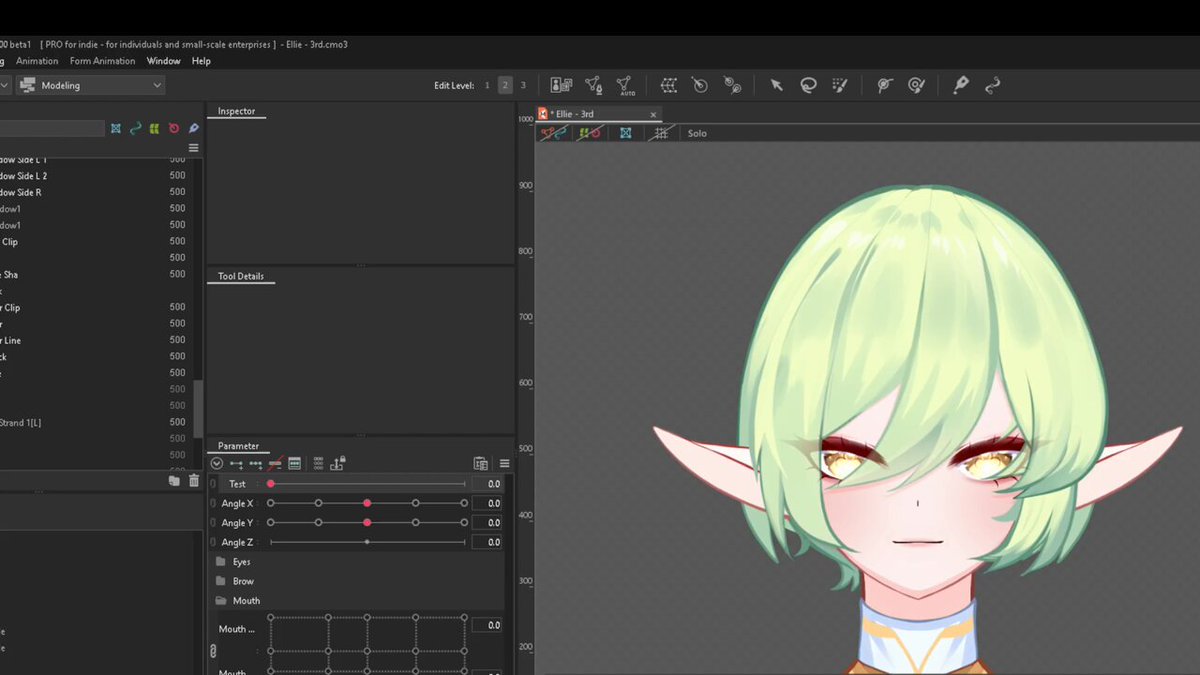Select the Create rotation deformer icon
This screenshot has width=1200, height=675.
coord(700,85)
